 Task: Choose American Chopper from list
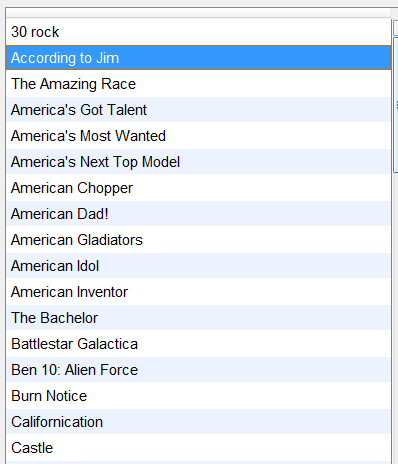tap(198, 188)
